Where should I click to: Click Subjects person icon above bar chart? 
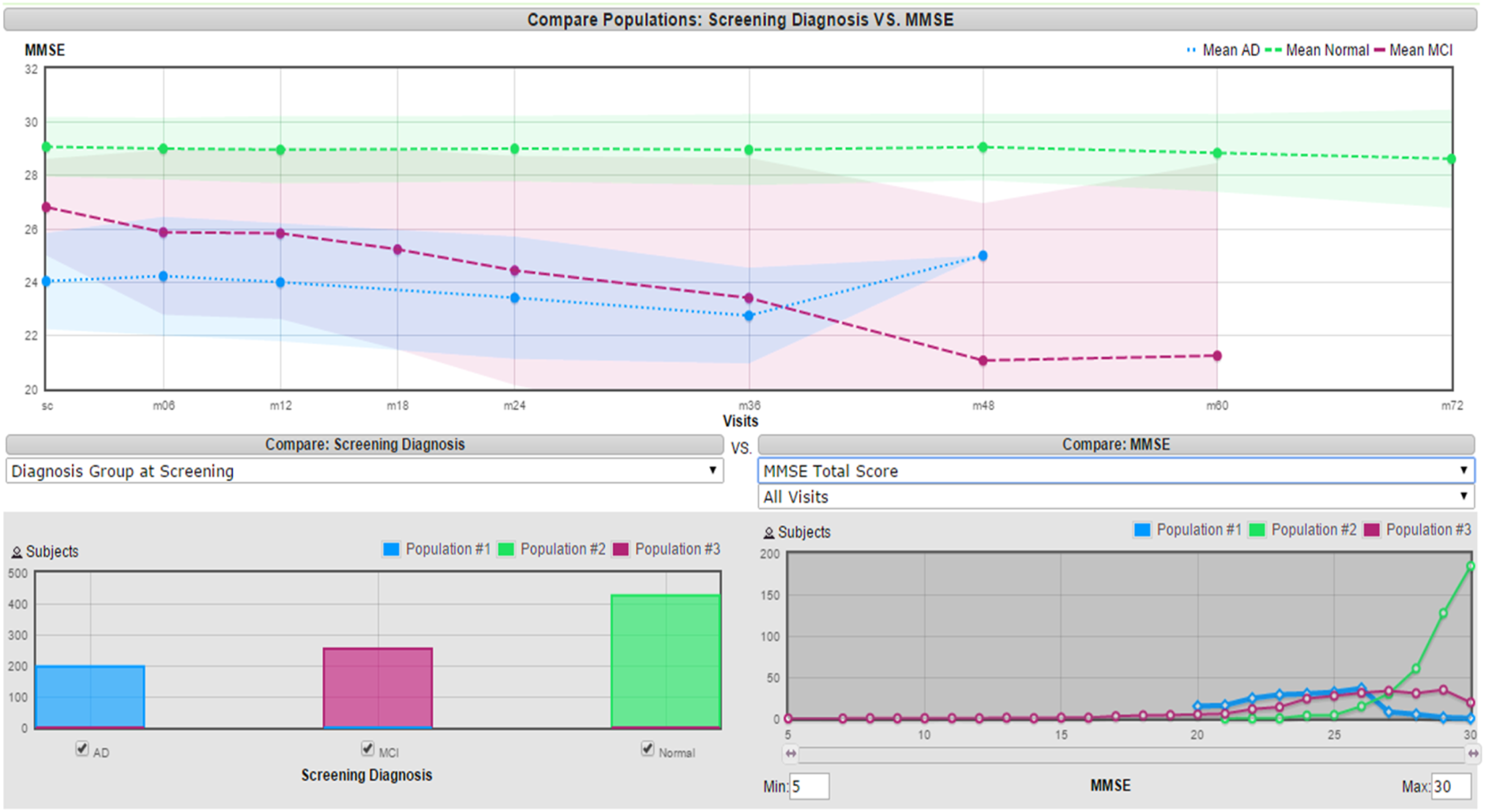click(17, 552)
